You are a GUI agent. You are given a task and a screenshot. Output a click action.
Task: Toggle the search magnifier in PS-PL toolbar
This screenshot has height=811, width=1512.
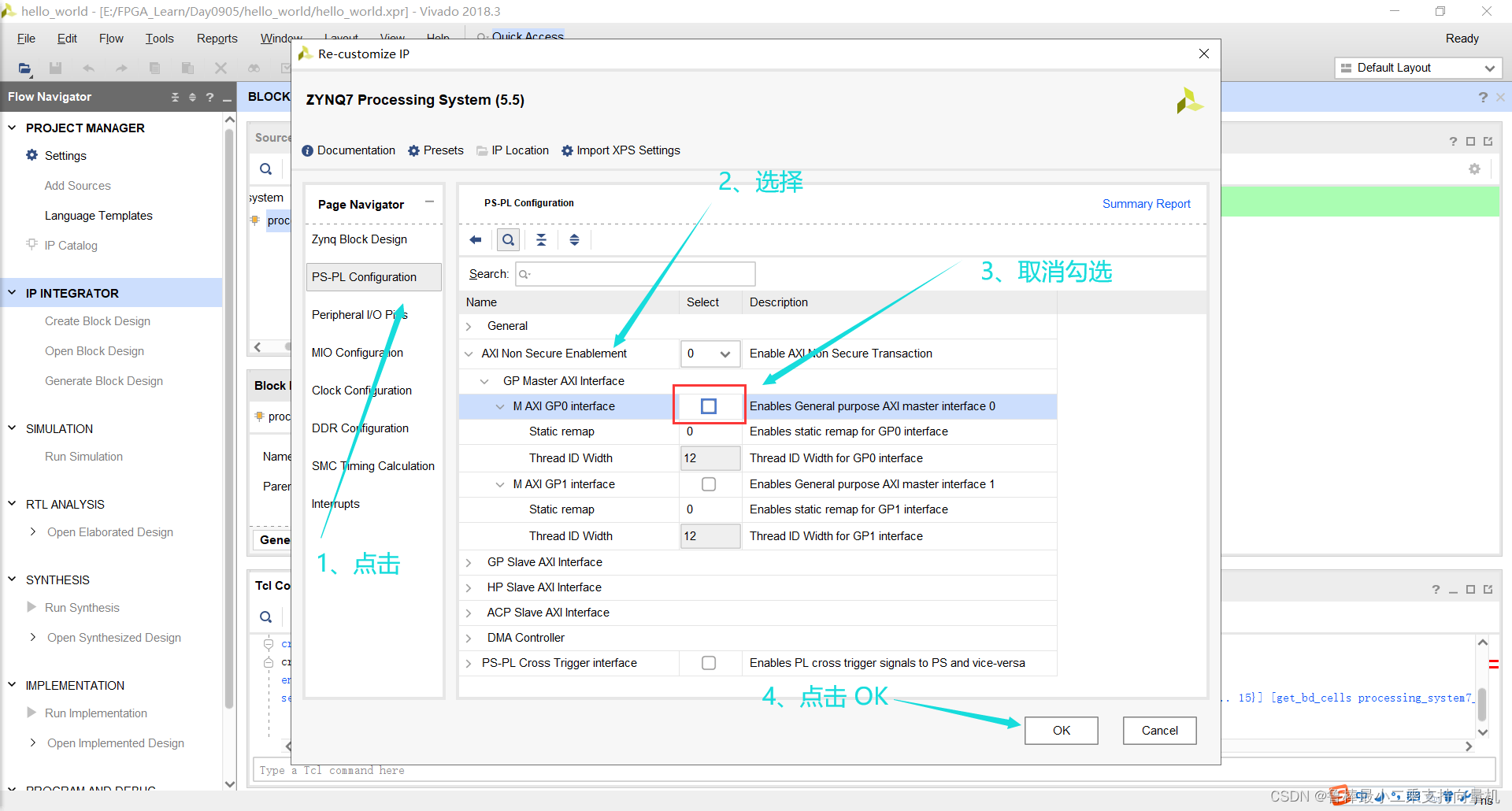[509, 239]
